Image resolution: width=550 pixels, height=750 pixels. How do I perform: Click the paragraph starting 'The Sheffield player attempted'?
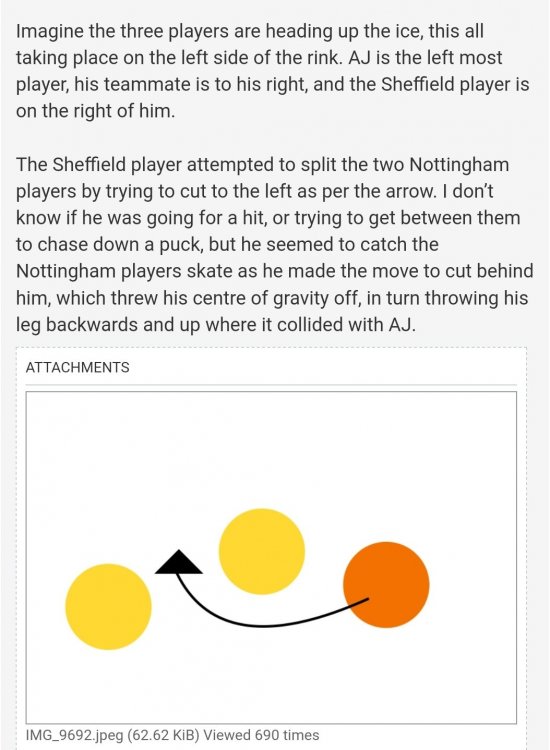[274, 244]
